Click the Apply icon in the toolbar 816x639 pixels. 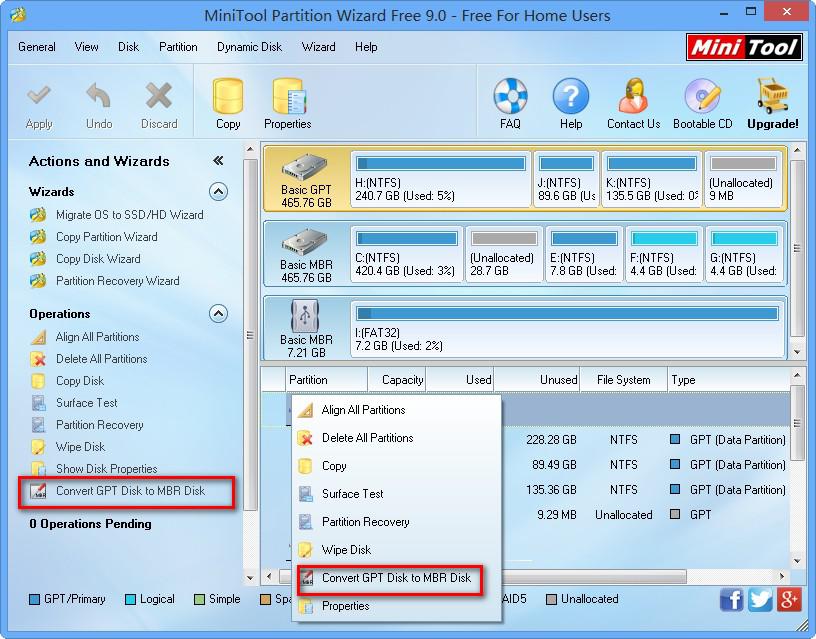39,101
